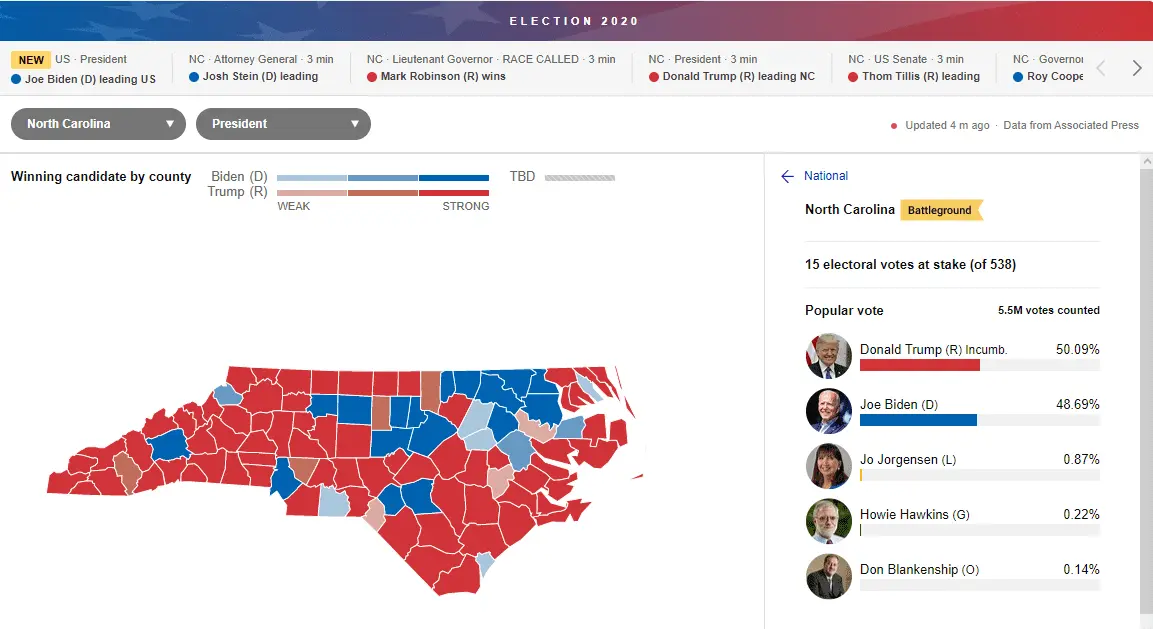Open the NC US Senate race card
The image size is (1153, 629).
(x=913, y=68)
